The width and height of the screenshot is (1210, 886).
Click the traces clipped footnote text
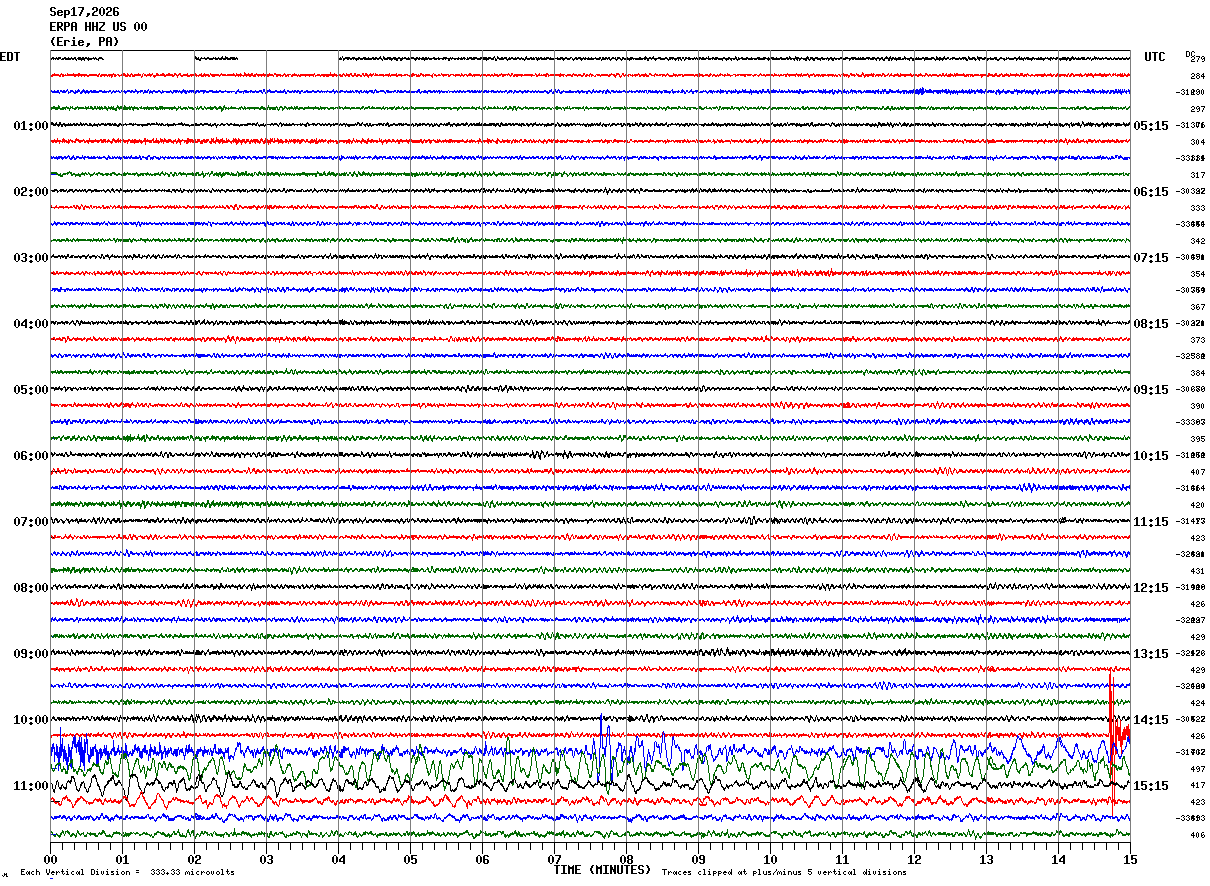784,872
